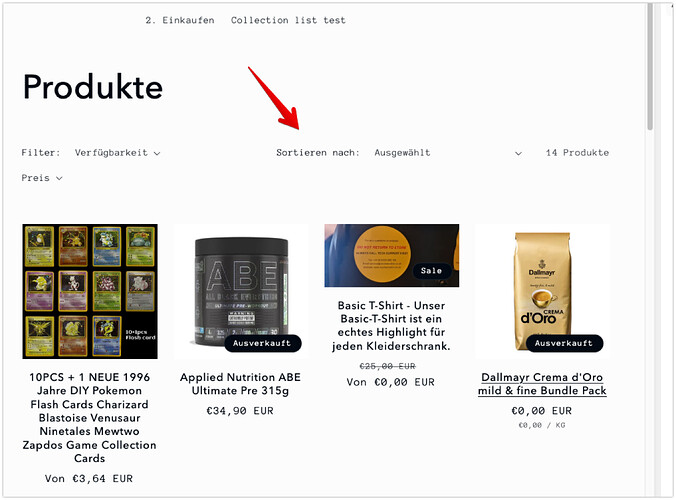Click the ABE pre-workout tub image
The image size is (676, 500).
pos(241,291)
